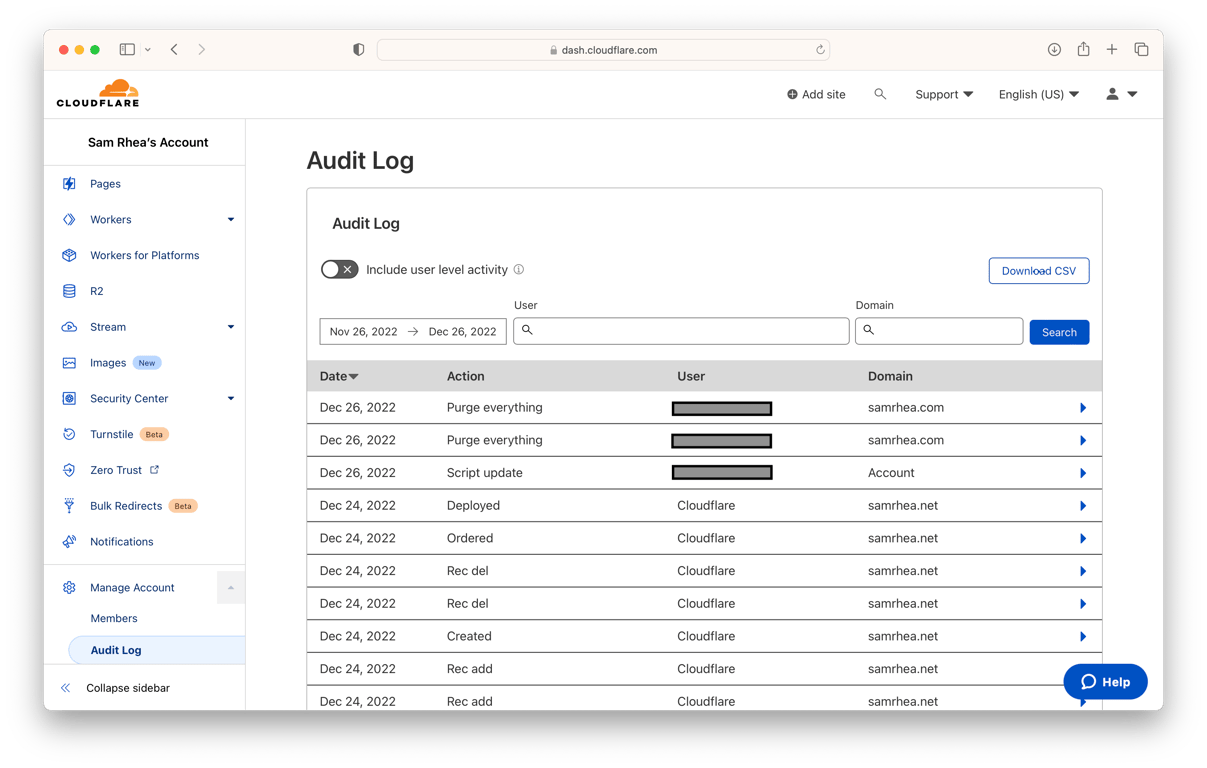This screenshot has height=768, width=1207.
Task: Open Images from the sidebar
Action: pos(68,362)
